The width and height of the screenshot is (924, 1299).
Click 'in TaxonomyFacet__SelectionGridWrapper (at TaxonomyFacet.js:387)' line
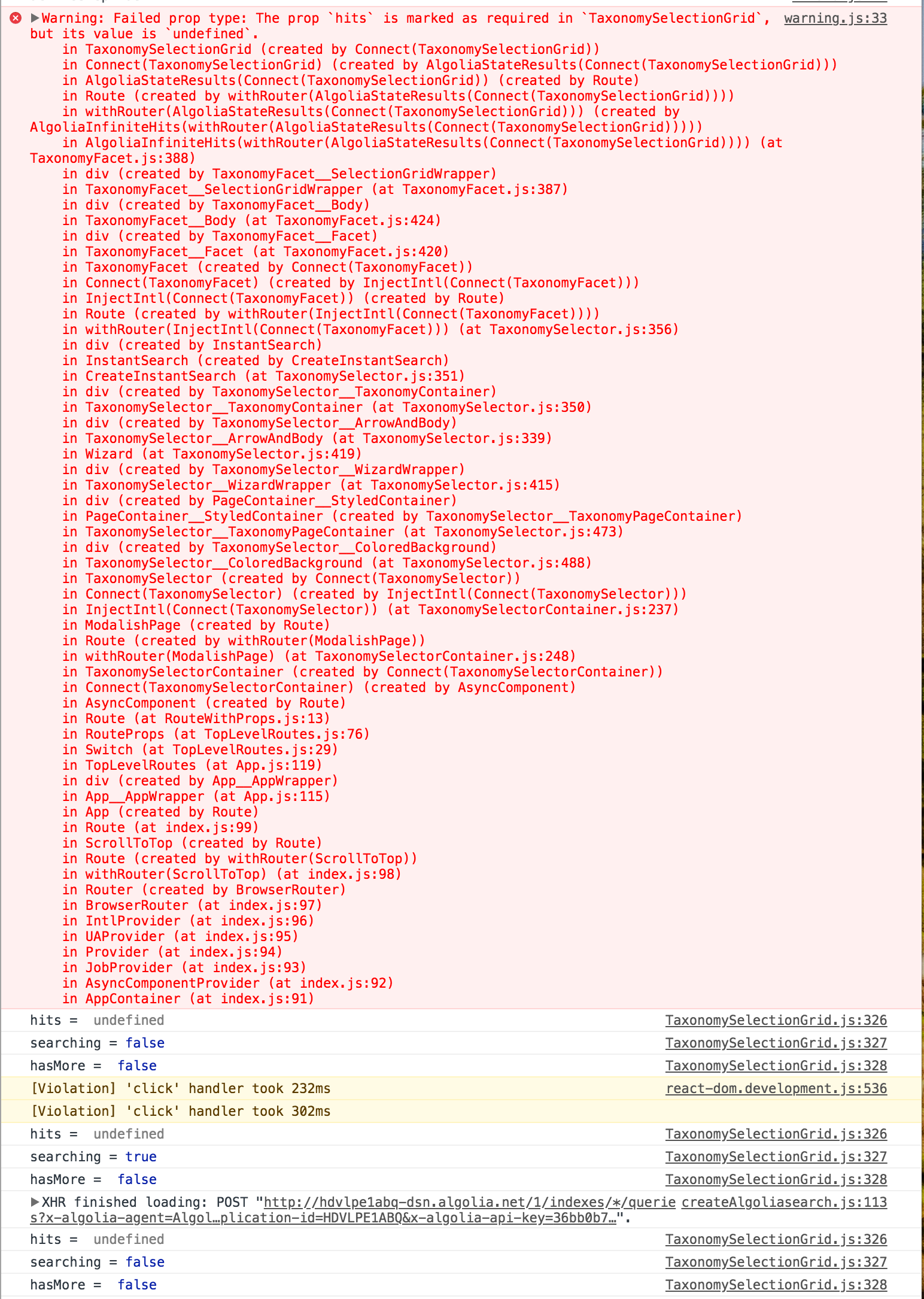point(315,189)
